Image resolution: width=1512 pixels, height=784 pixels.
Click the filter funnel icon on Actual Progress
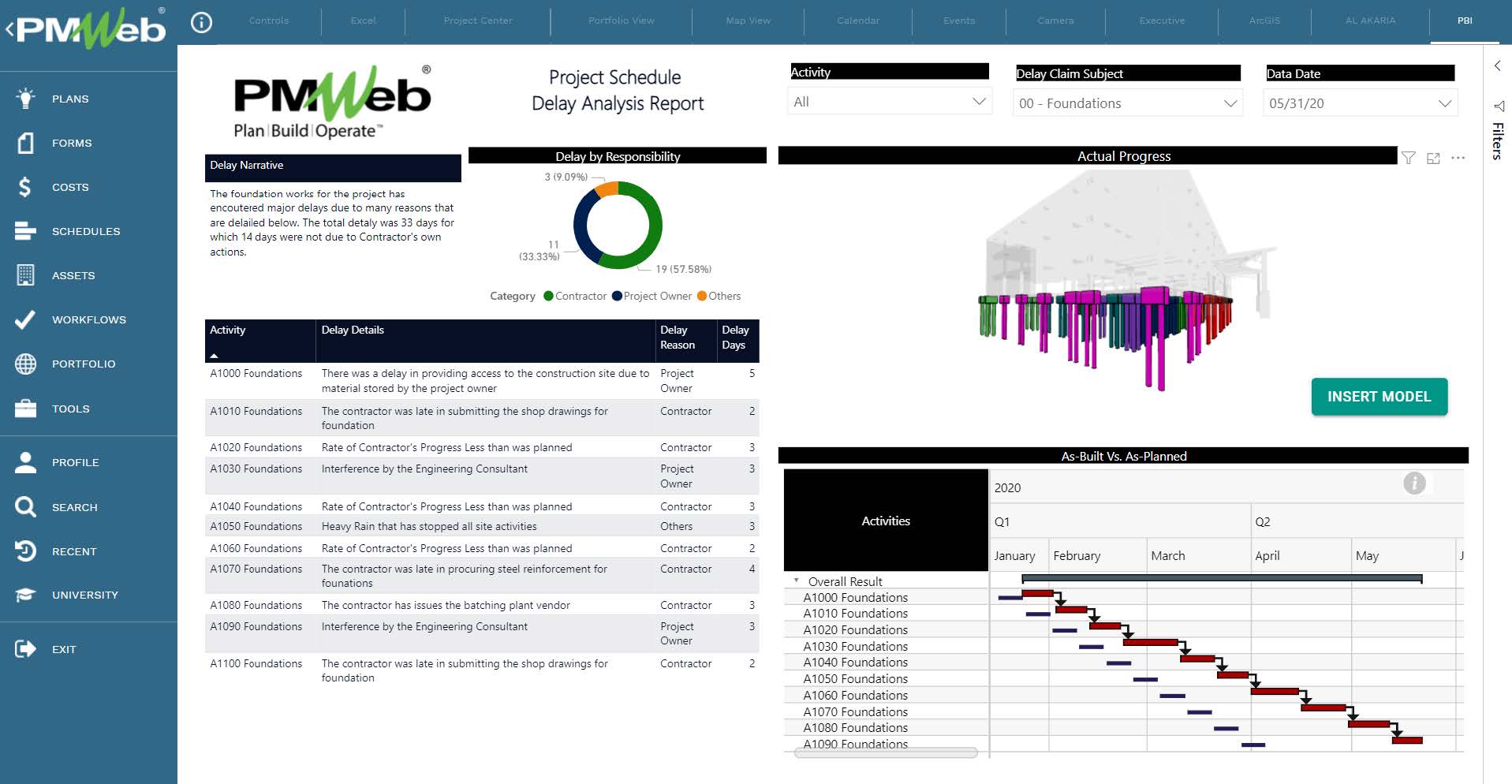(1408, 158)
